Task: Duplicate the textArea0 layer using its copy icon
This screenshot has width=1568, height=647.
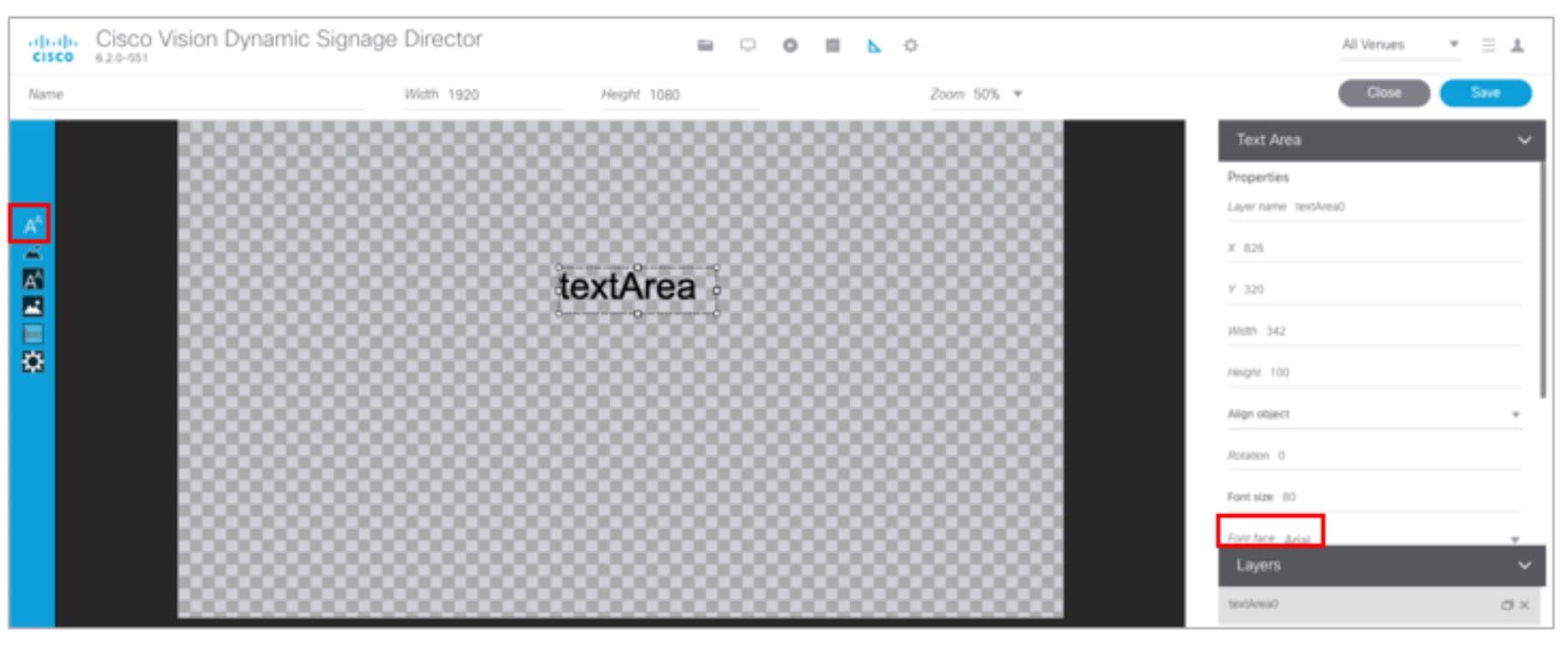Action: (1507, 605)
